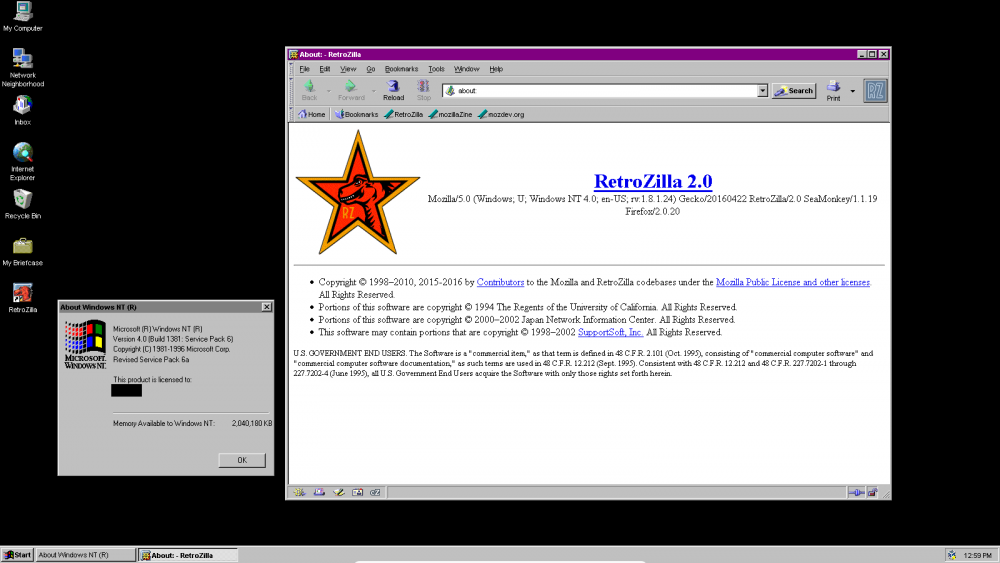Open My Computer desktop icon
The width and height of the screenshot is (1000, 563).
point(23,17)
